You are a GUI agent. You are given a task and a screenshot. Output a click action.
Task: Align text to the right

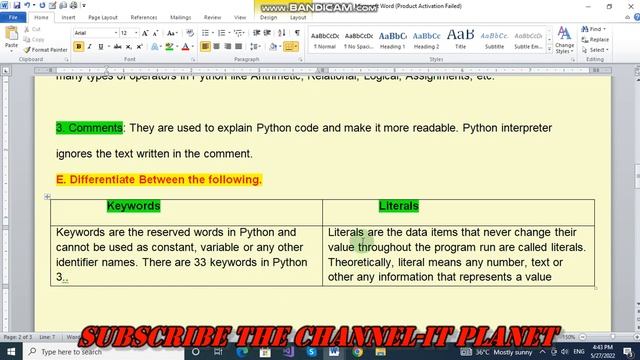pos(227,47)
